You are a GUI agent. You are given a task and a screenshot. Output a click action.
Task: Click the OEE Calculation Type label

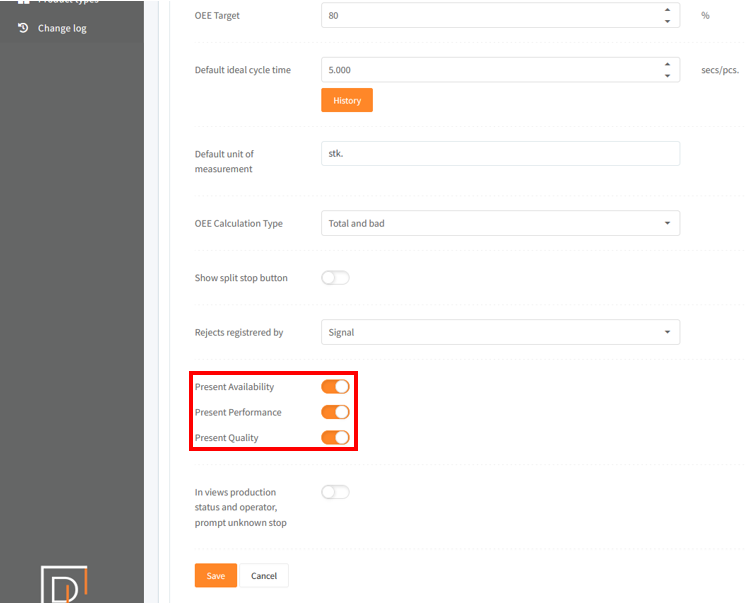(x=238, y=223)
